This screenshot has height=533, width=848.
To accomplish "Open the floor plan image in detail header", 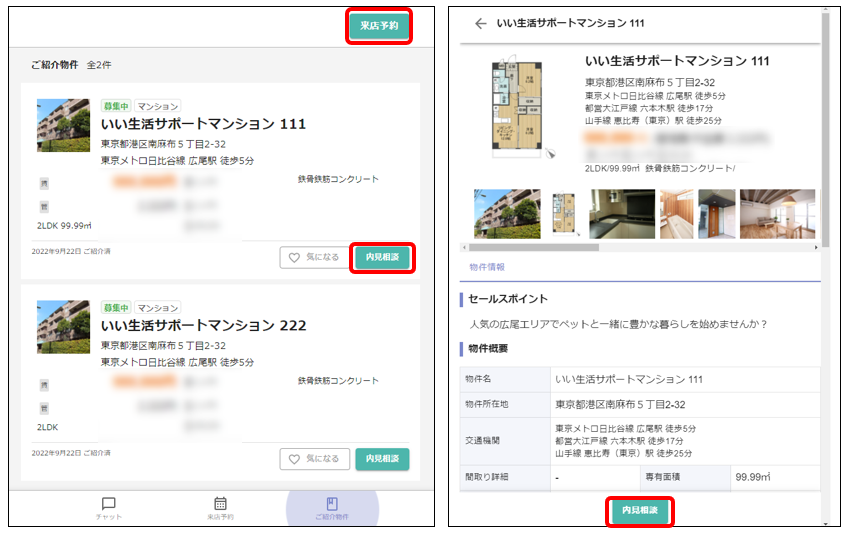I will click(517, 106).
